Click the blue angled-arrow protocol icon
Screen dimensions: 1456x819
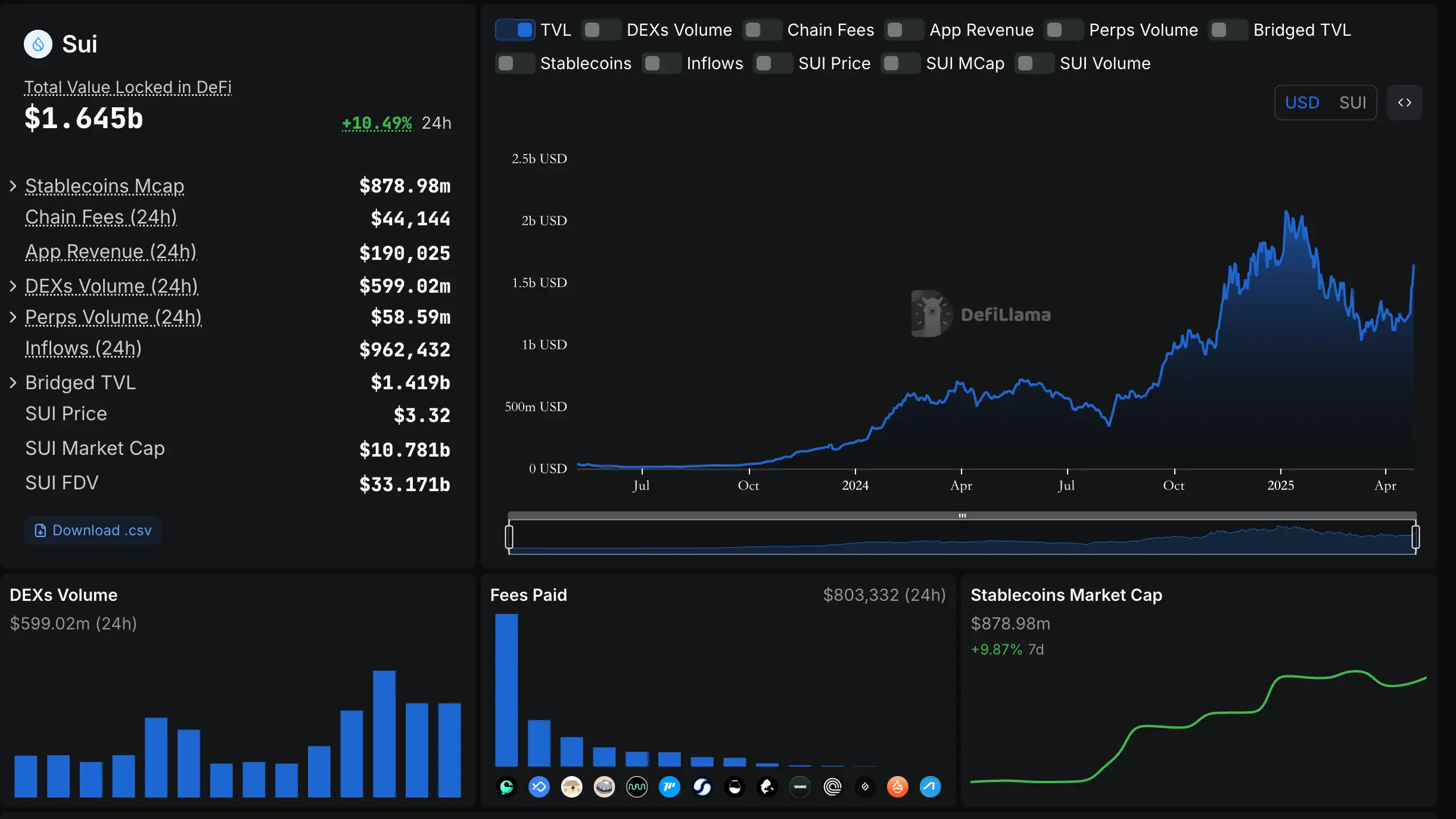(x=930, y=787)
